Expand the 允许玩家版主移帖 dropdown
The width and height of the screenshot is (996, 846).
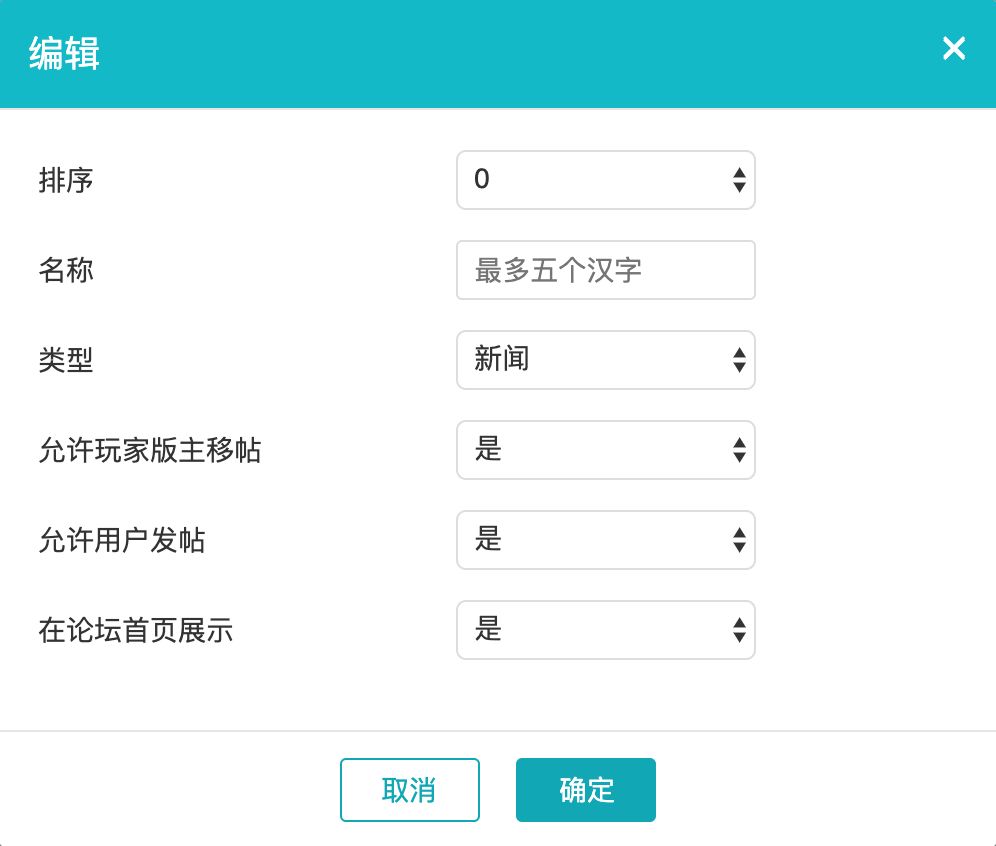(x=590, y=450)
